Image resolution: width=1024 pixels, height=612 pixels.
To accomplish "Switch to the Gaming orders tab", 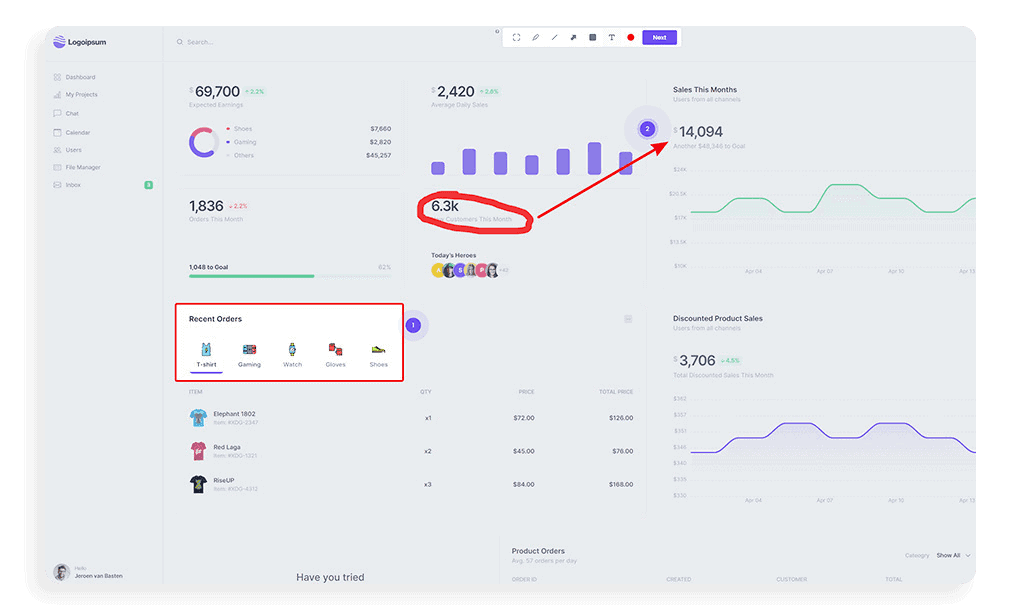I will click(249, 355).
